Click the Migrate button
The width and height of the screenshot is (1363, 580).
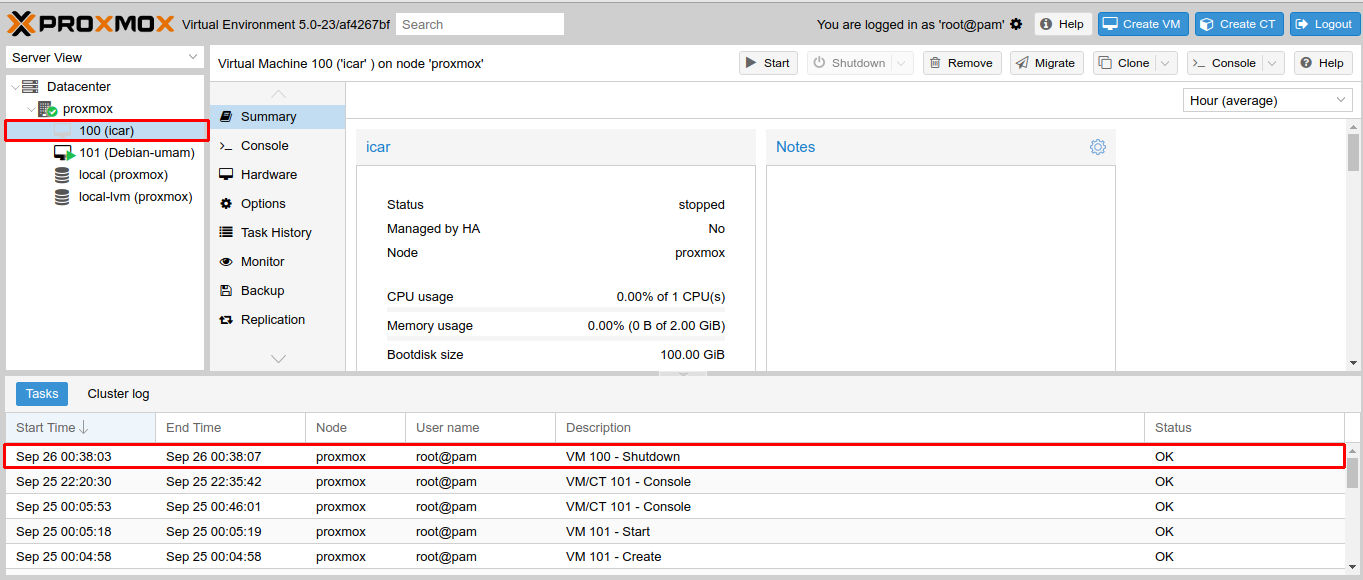click(1045, 63)
